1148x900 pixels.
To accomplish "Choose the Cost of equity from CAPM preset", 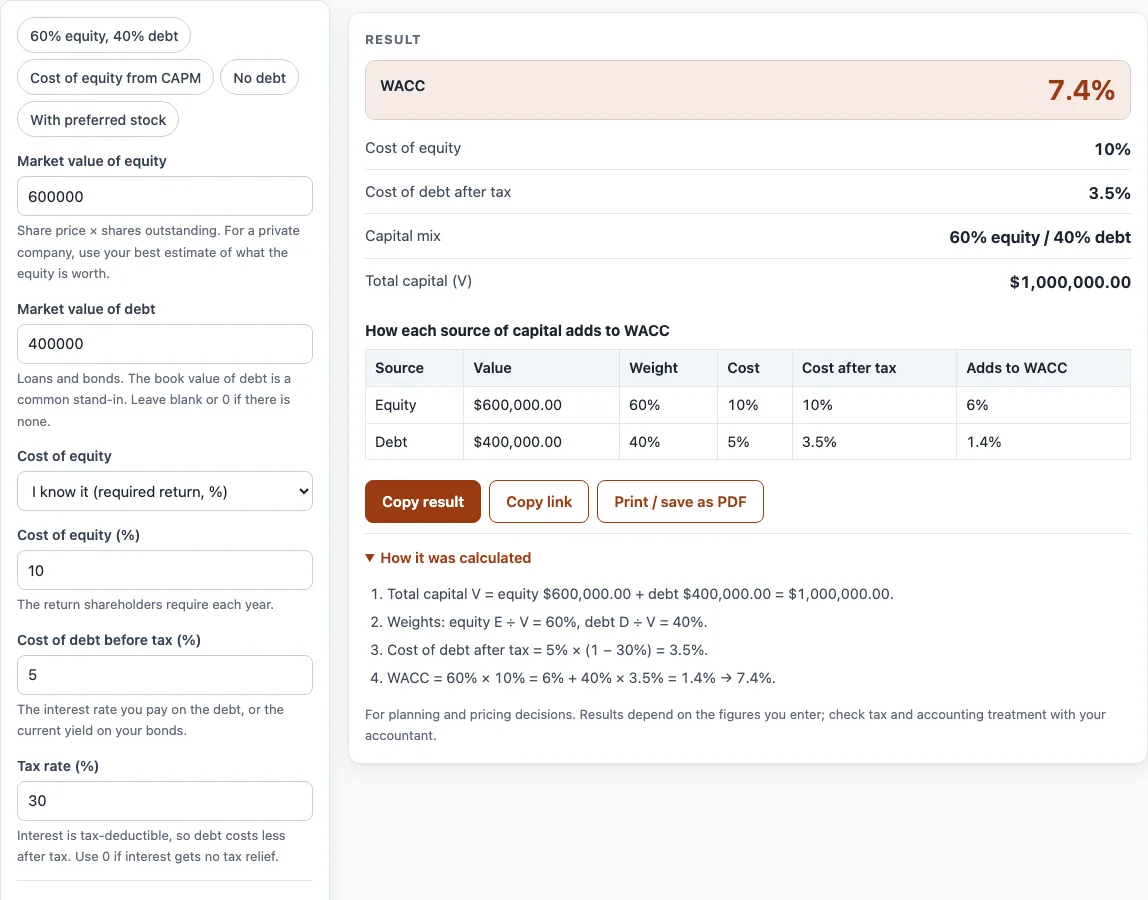I will 116,78.
